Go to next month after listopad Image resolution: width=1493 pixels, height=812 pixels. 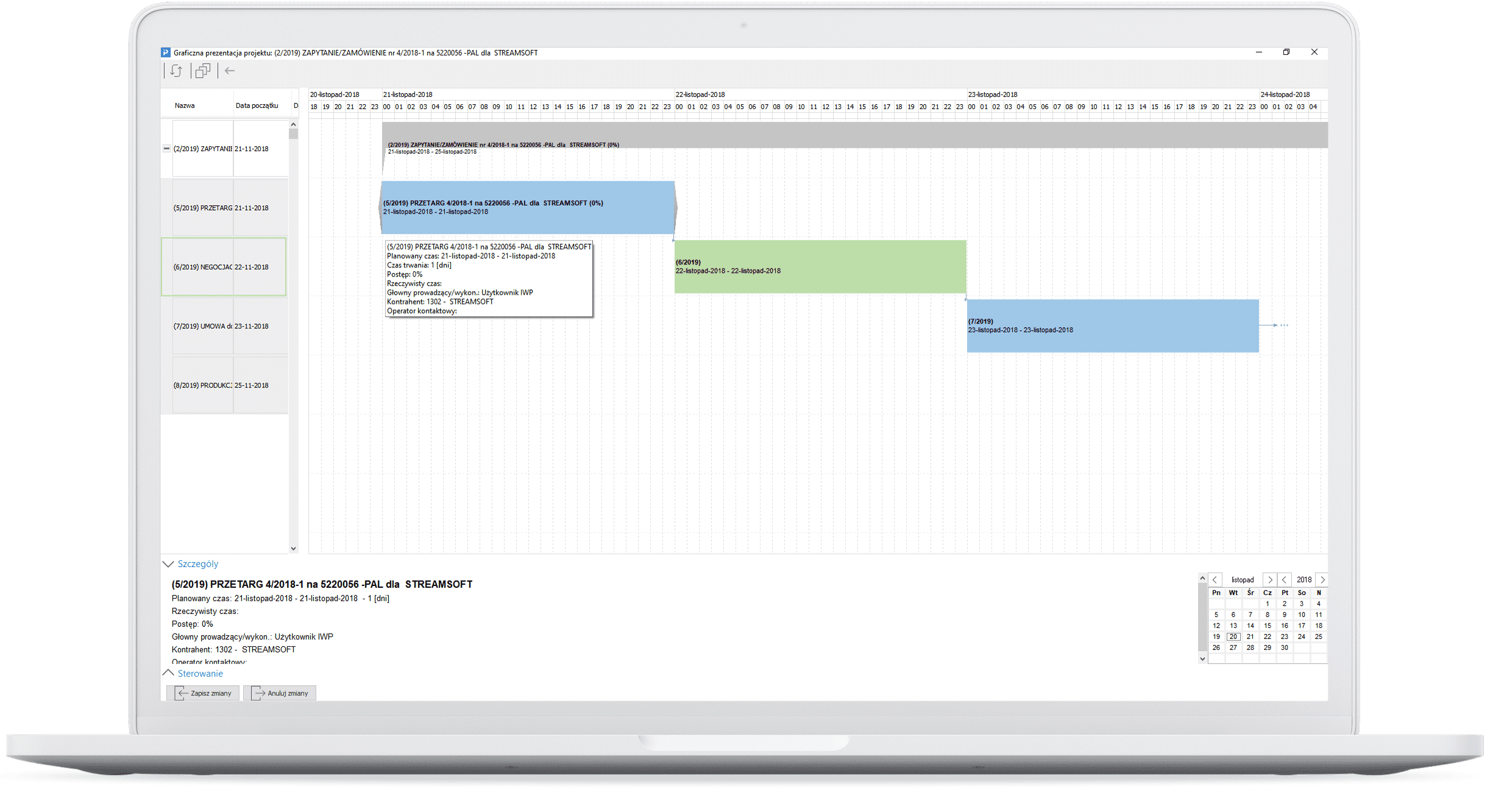point(1270,579)
